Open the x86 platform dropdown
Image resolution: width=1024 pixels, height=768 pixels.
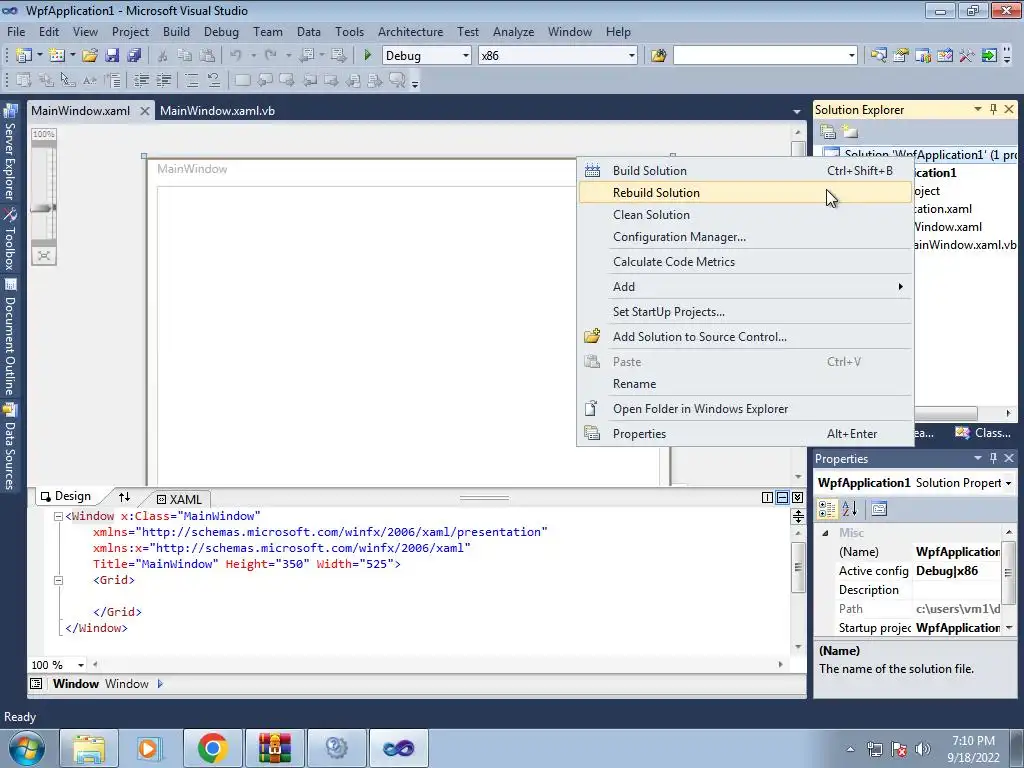[632, 56]
